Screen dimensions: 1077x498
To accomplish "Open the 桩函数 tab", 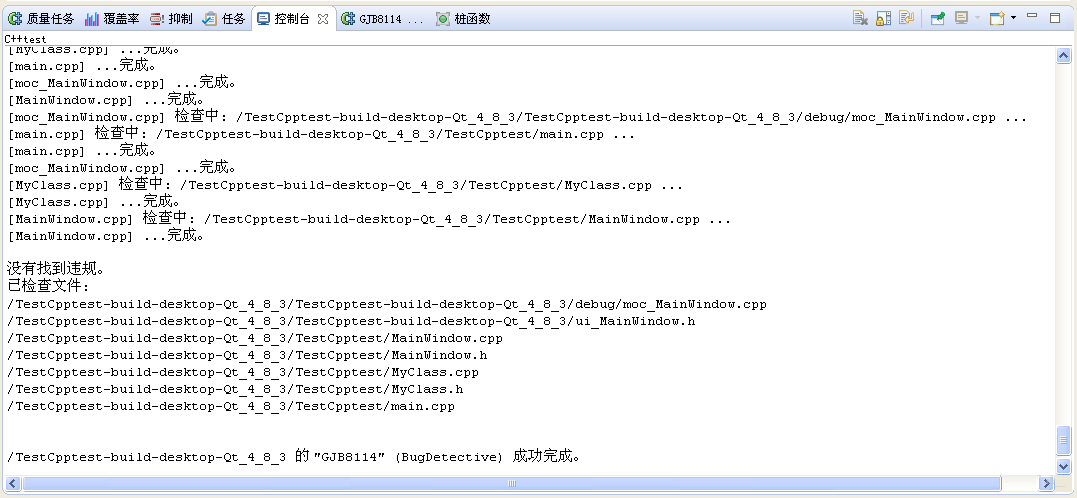I will (464, 19).
